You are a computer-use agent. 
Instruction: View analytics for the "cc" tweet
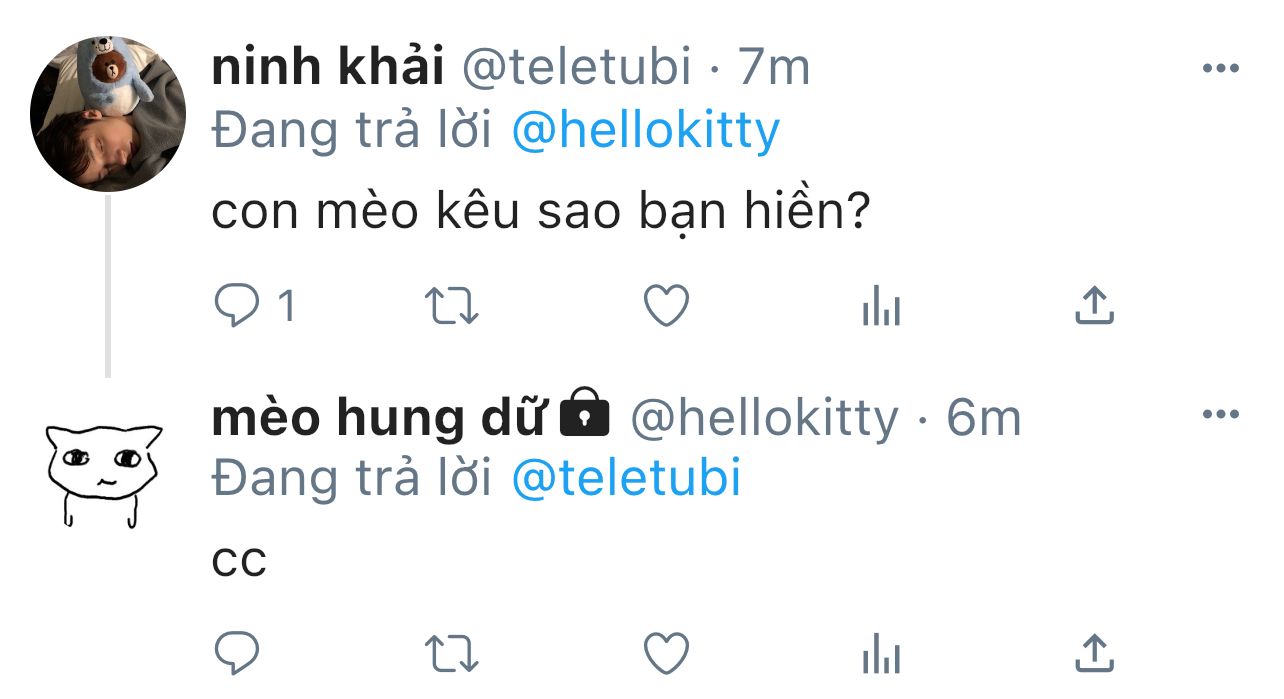click(x=881, y=656)
